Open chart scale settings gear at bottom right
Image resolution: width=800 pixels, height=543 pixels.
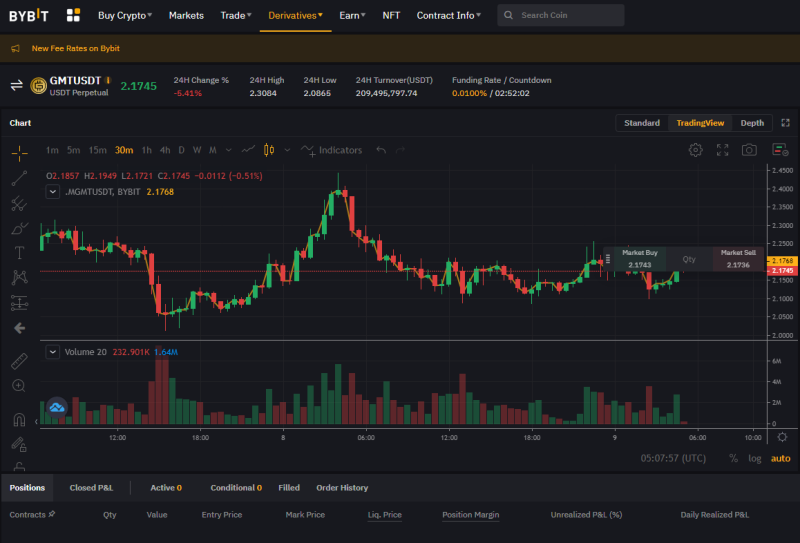click(782, 437)
